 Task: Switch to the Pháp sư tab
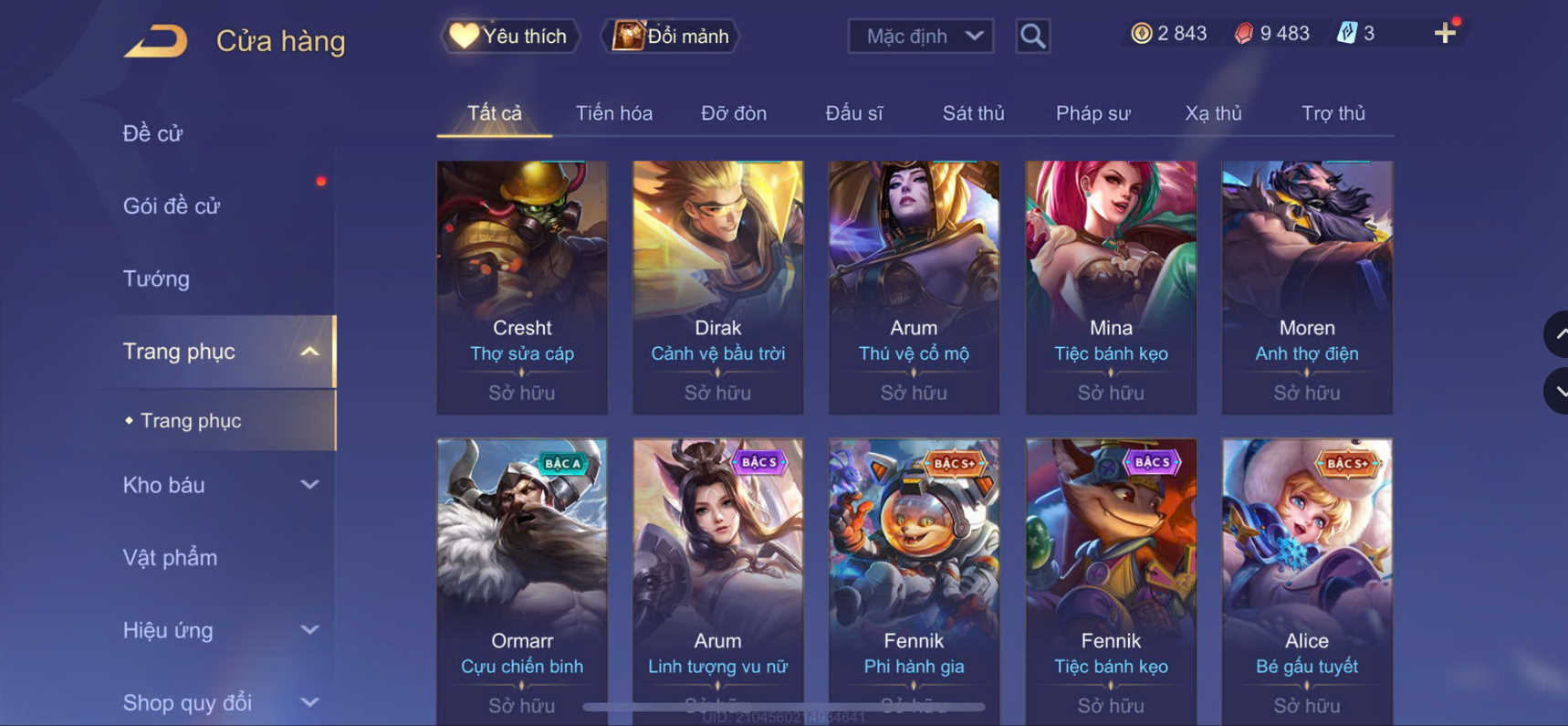point(1092,113)
